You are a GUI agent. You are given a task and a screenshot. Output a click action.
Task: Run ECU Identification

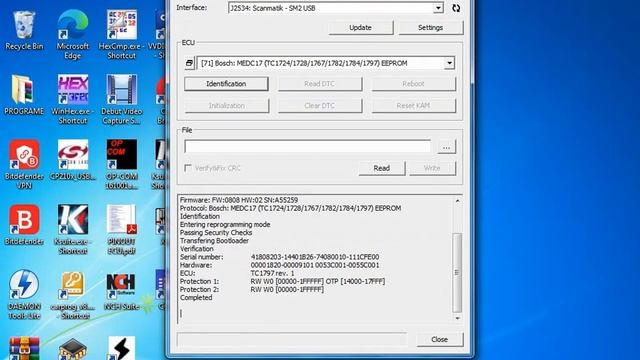pos(226,84)
